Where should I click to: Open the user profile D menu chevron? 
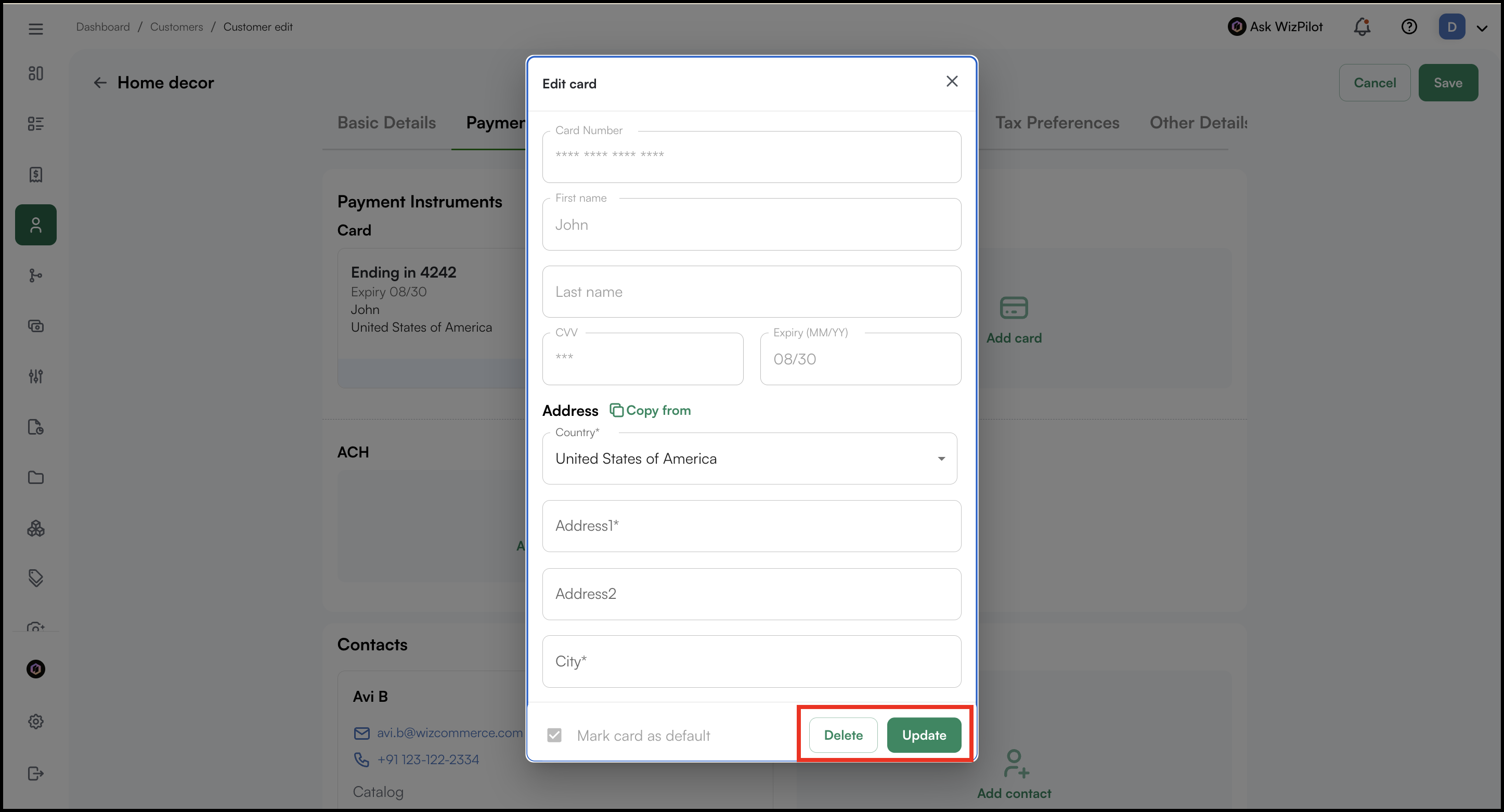click(1482, 28)
